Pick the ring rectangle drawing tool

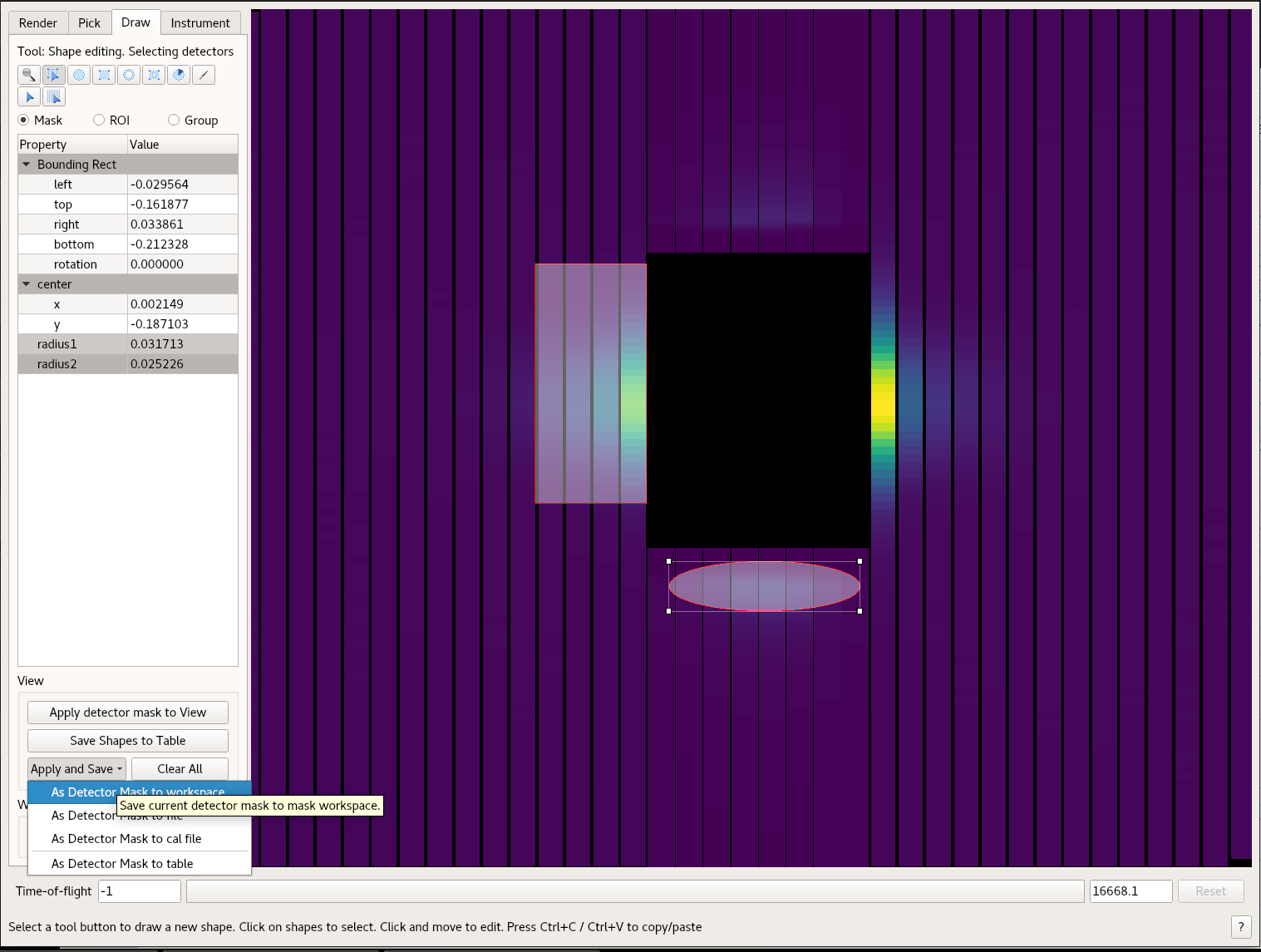154,75
